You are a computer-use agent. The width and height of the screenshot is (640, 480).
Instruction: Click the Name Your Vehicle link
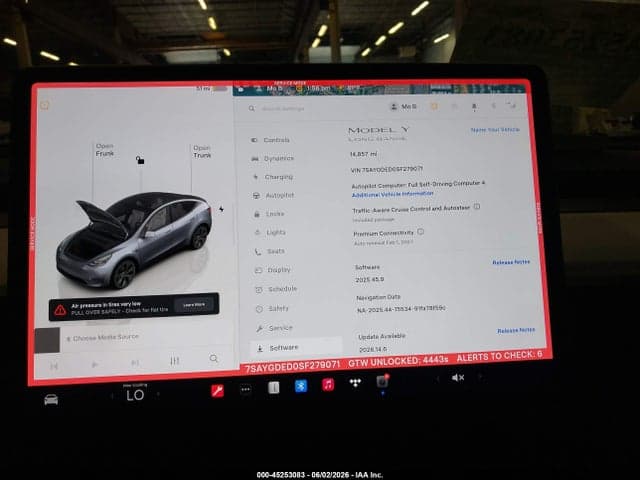[x=495, y=130]
